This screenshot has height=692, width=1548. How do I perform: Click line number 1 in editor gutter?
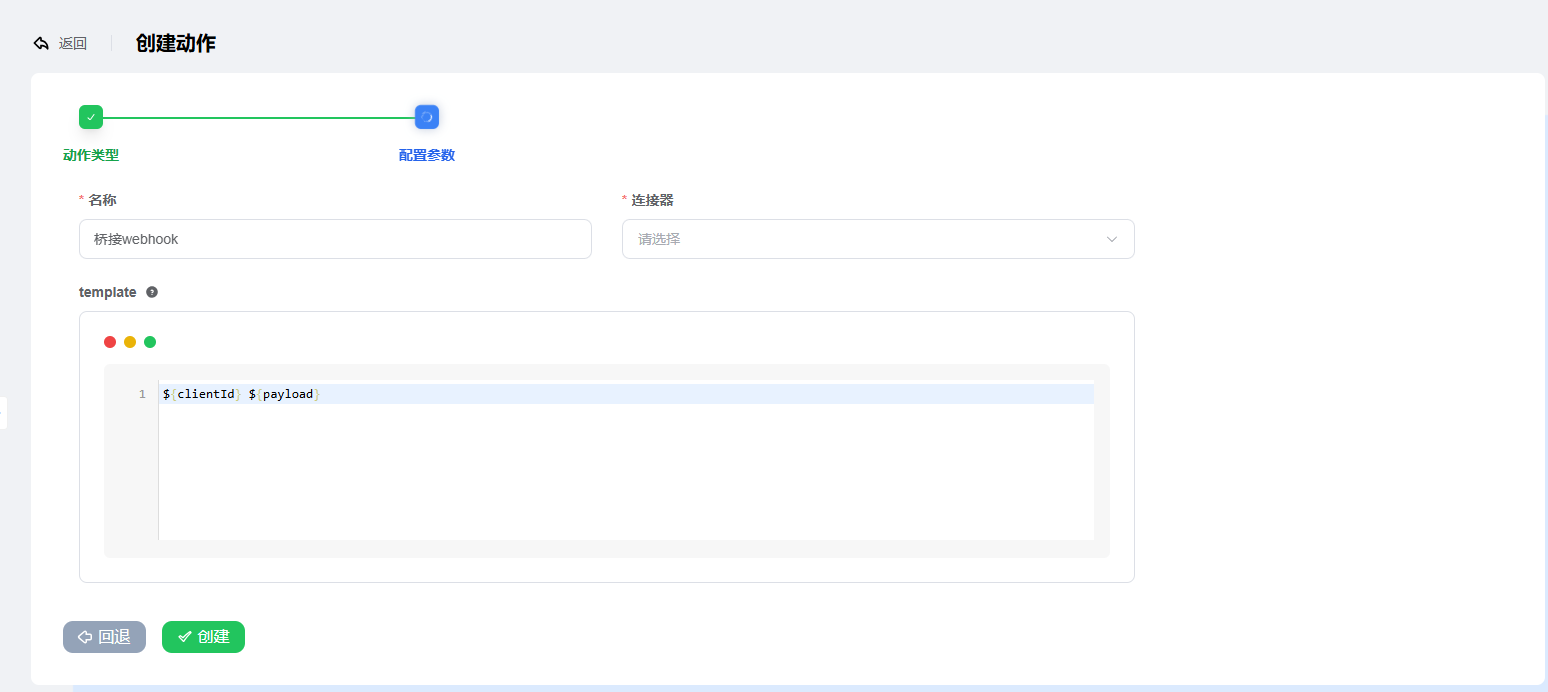[x=142, y=394]
